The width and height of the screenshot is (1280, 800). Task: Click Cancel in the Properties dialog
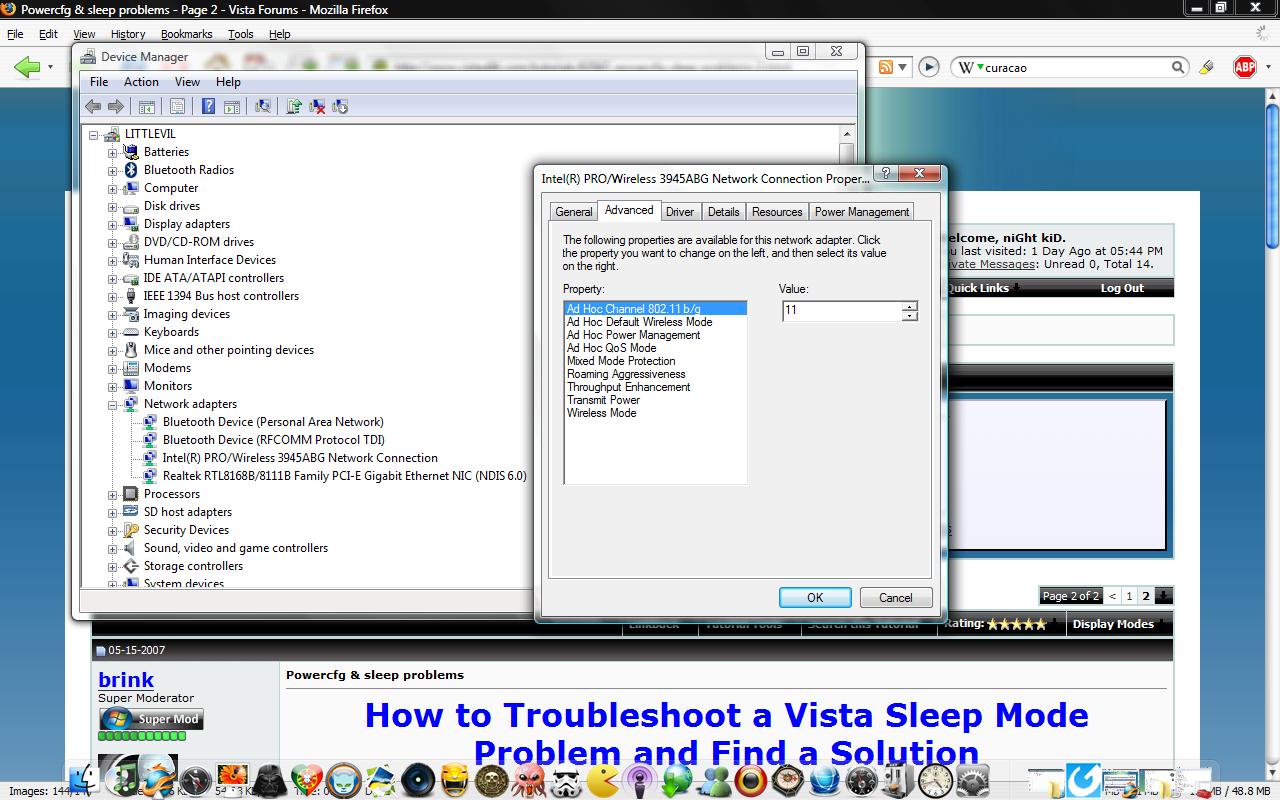[896, 597]
